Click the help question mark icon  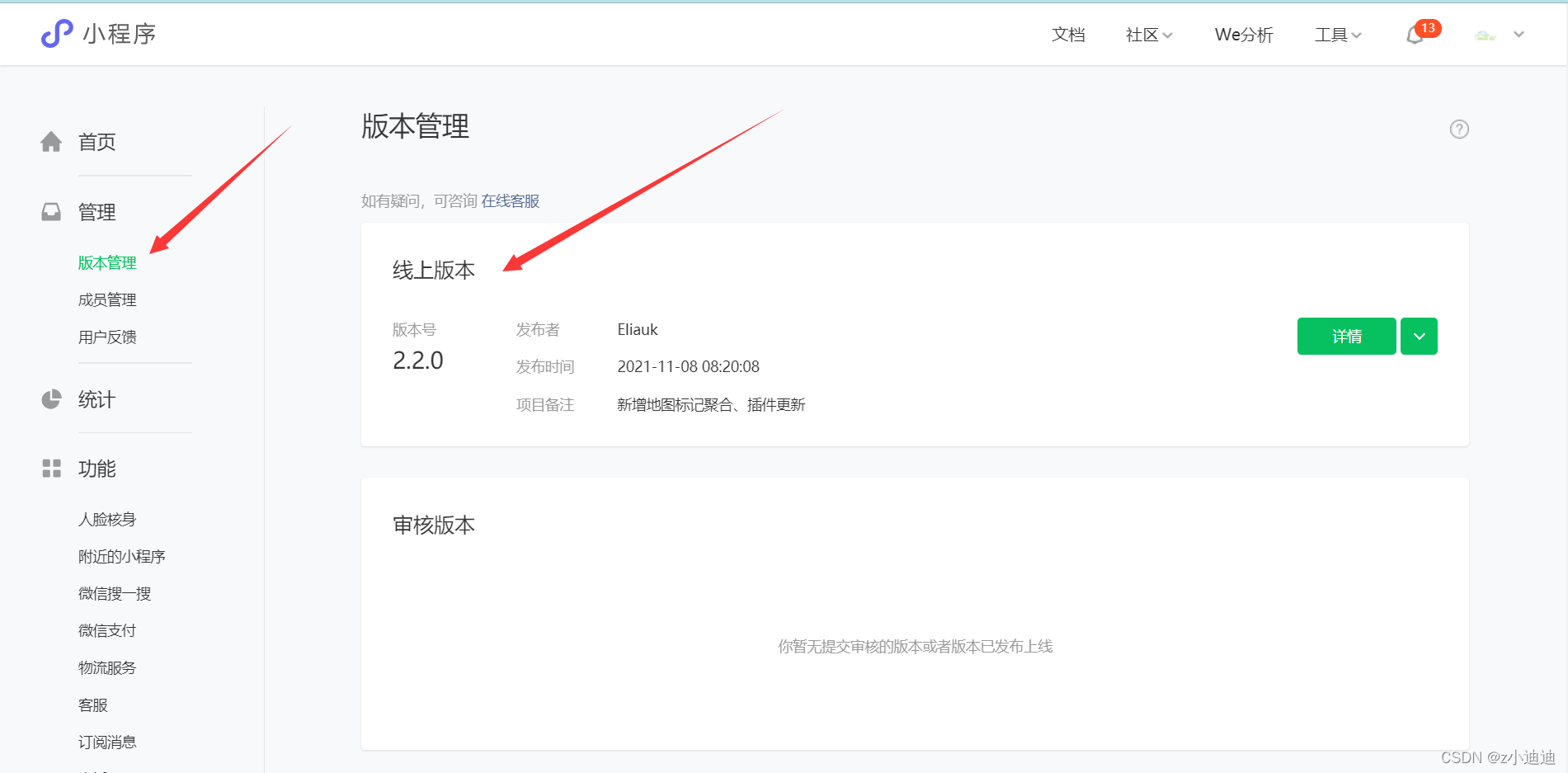pyautogui.click(x=1459, y=129)
